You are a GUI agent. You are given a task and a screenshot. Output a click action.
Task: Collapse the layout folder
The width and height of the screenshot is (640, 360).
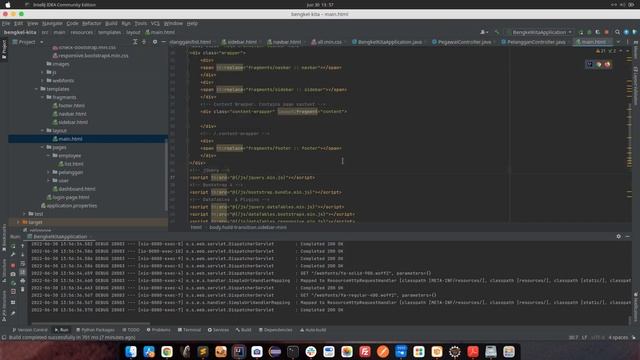point(42,130)
